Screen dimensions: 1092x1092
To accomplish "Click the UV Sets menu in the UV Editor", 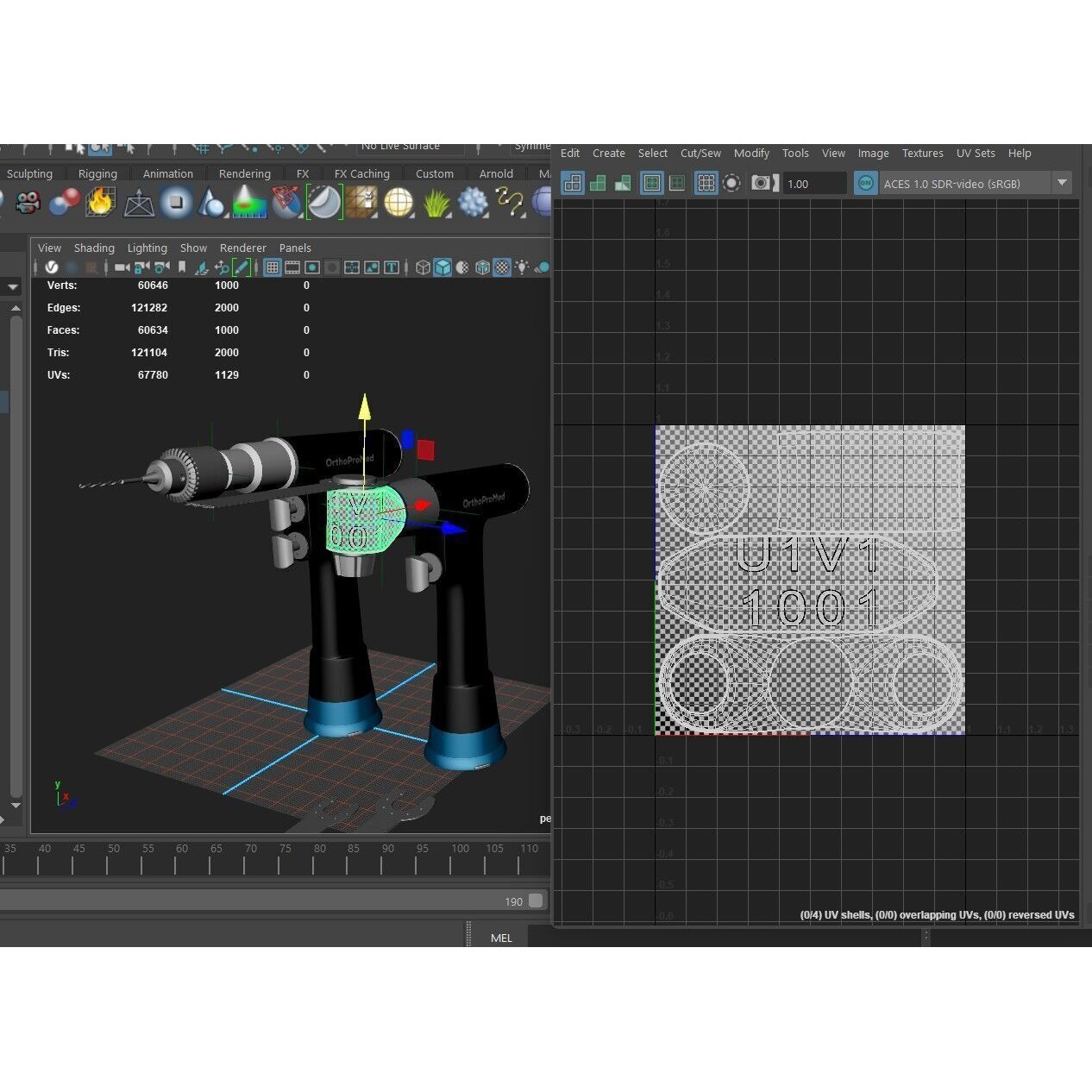I will 976,153.
